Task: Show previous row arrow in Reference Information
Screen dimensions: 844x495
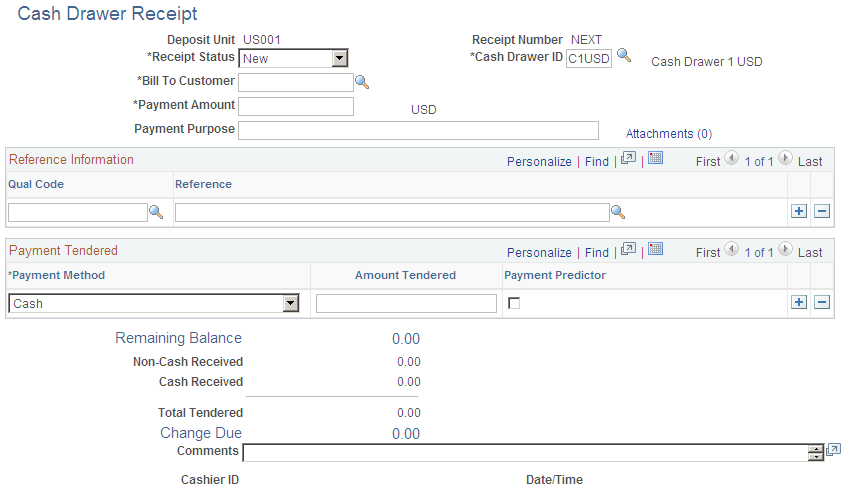Action: [x=732, y=158]
